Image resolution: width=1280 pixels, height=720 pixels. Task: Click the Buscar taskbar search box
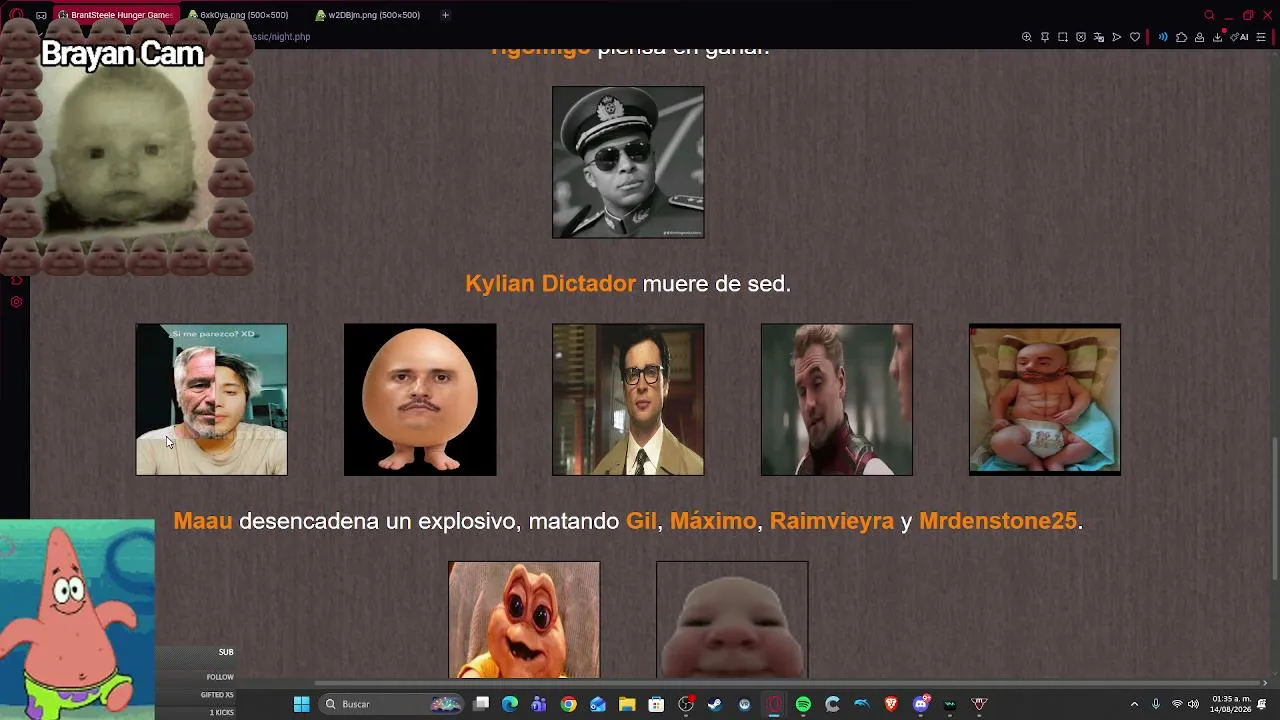click(393, 704)
